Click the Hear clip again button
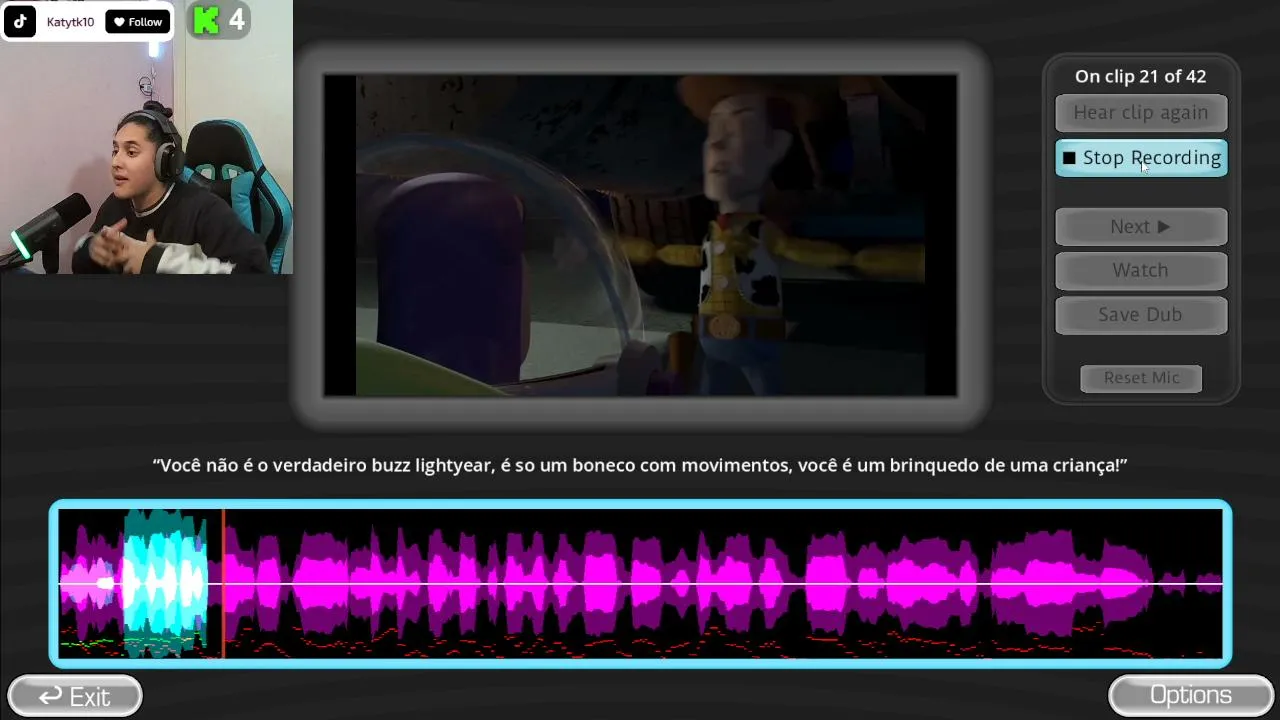The height and width of the screenshot is (720, 1280). pos(1141,113)
